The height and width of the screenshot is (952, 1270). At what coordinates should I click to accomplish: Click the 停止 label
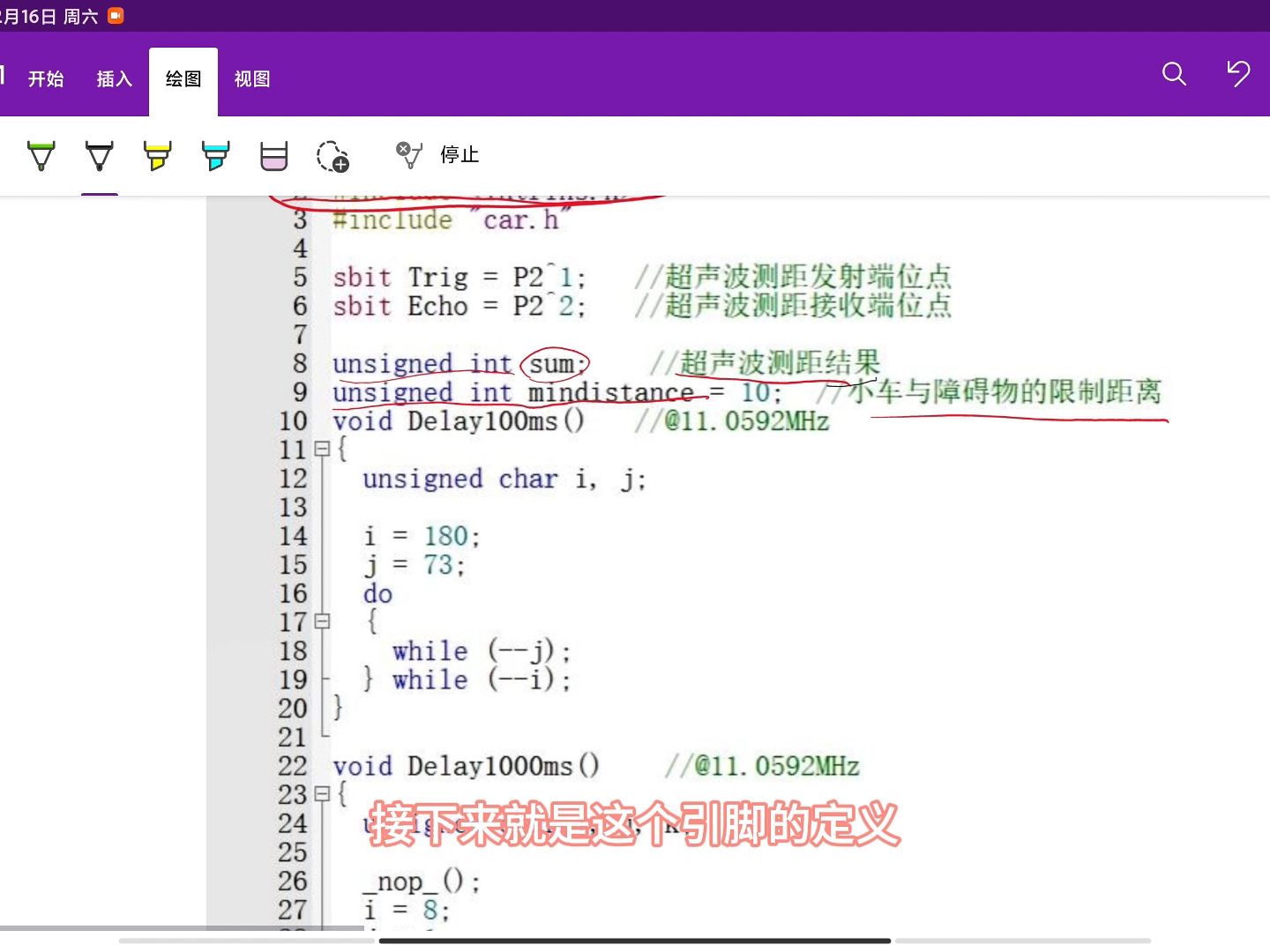(x=459, y=155)
